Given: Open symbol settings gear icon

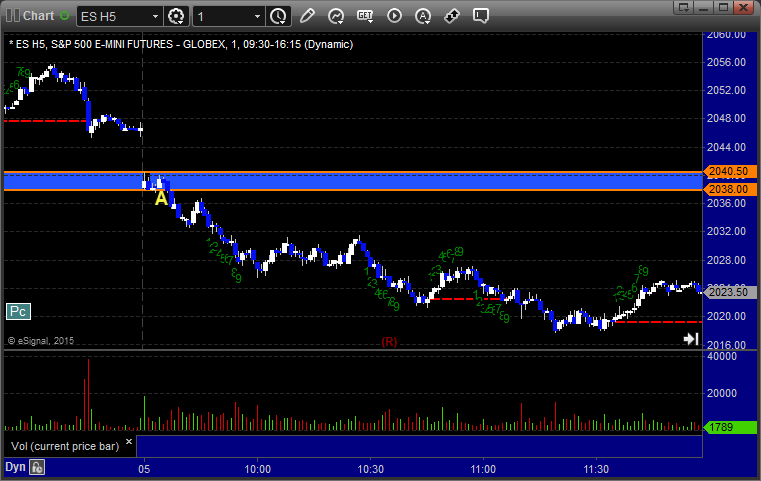Looking at the screenshot, I should [x=177, y=16].
